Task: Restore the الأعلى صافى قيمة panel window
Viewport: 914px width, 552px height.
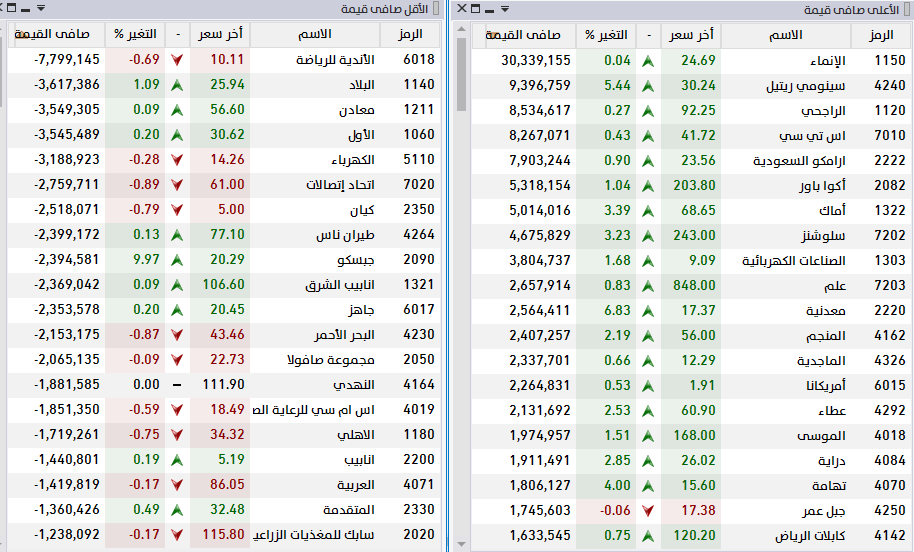Action: [476, 9]
